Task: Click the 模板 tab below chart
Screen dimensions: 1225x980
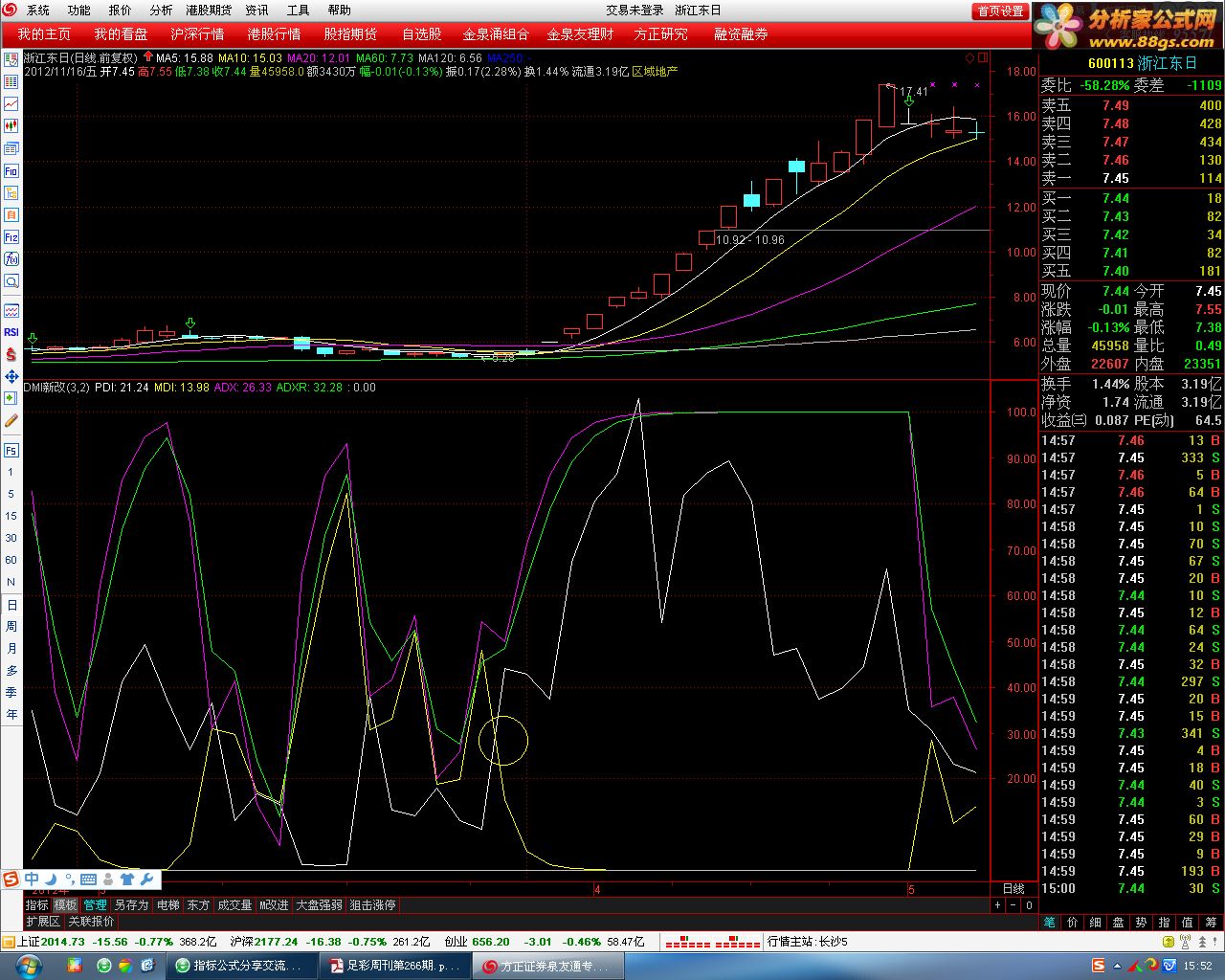Action: [x=66, y=904]
